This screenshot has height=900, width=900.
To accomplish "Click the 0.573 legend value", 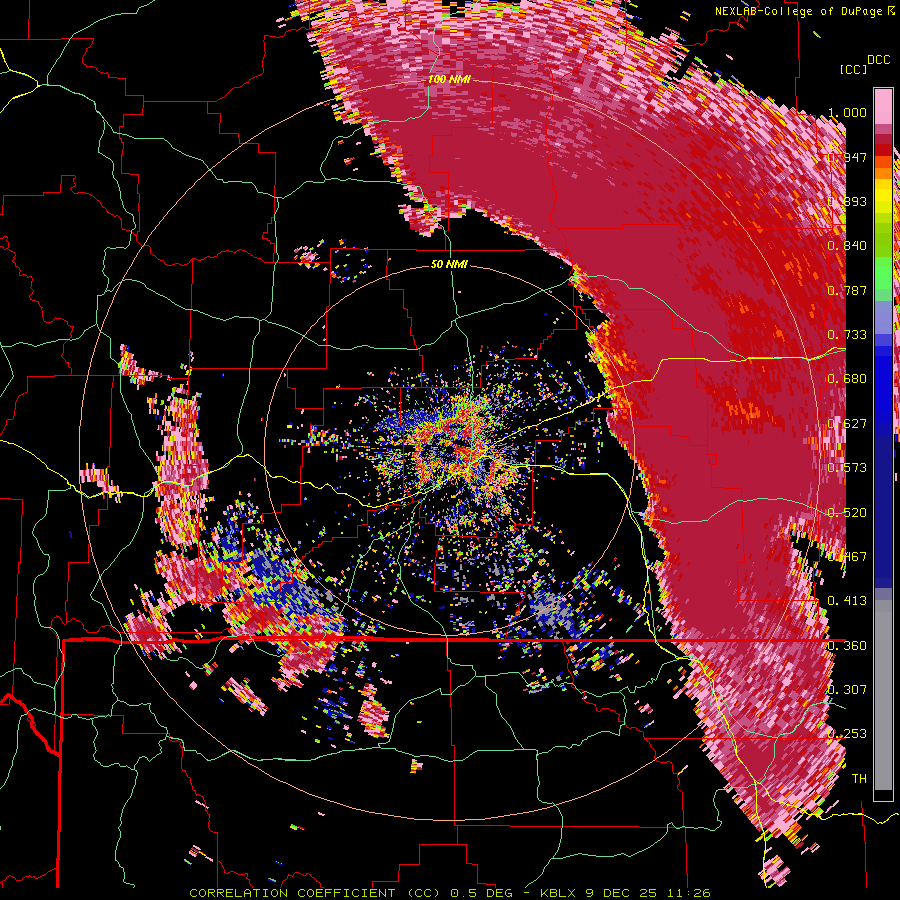I will (847, 467).
